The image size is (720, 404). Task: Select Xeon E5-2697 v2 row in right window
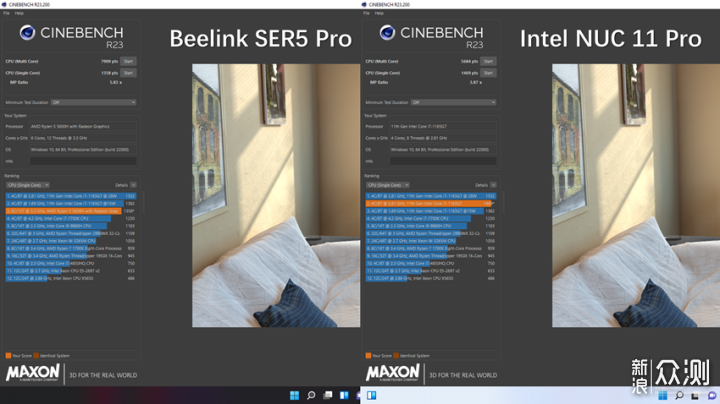pyautogui.click(x=431, y=271)
